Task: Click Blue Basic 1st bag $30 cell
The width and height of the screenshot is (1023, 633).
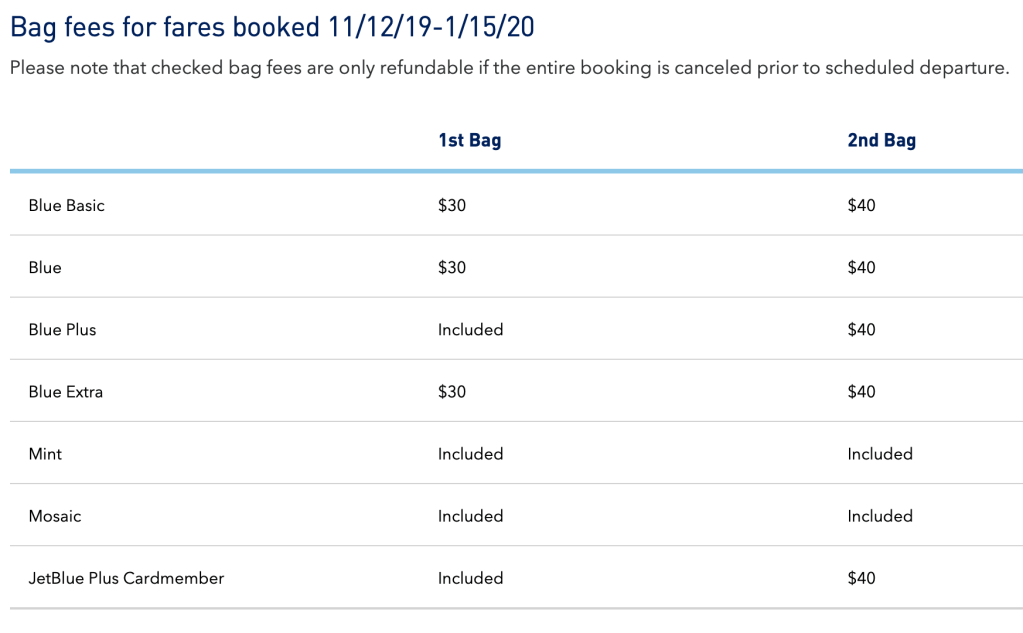Action: pos(452,206)
